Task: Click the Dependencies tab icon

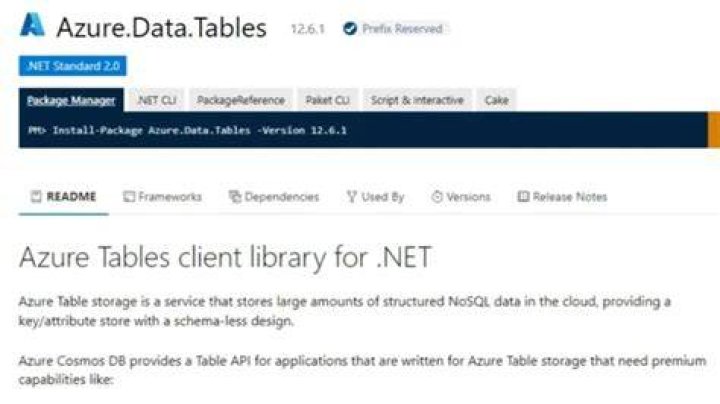Action: point(235,197)
